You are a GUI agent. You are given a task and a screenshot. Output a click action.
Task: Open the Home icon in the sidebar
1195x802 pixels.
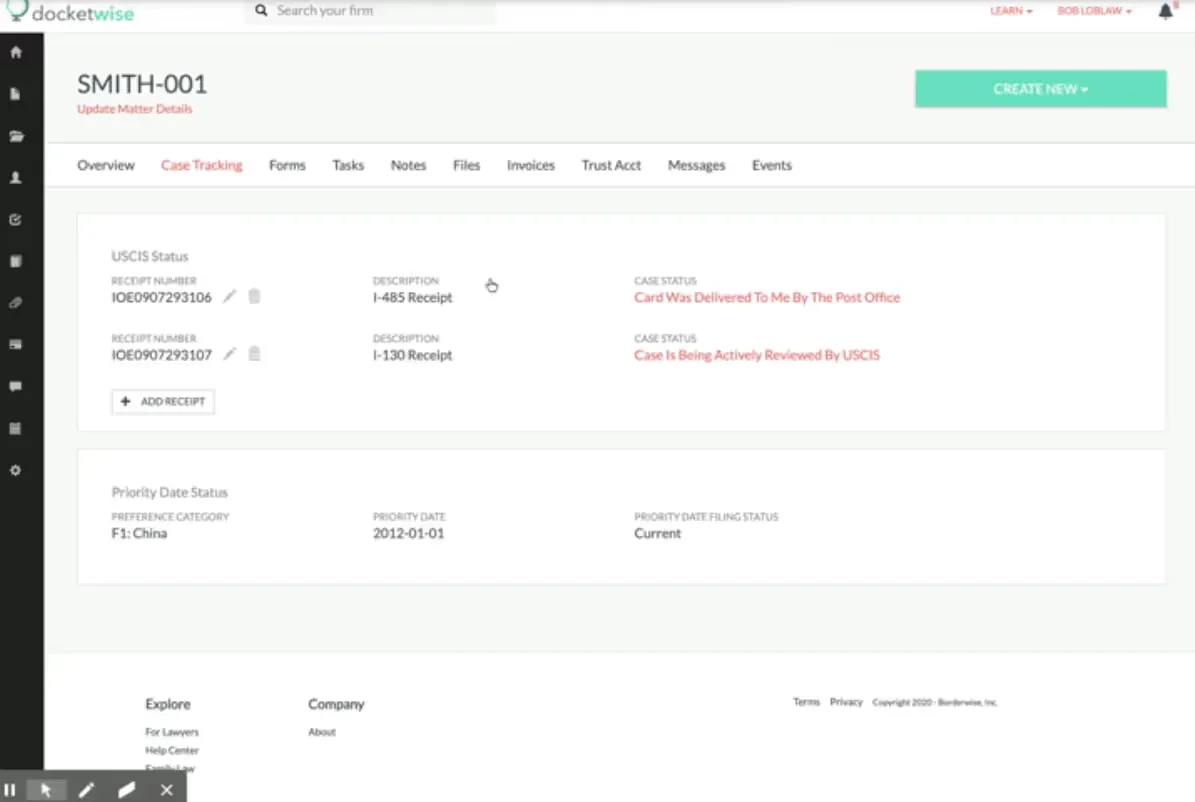[15, 52]
